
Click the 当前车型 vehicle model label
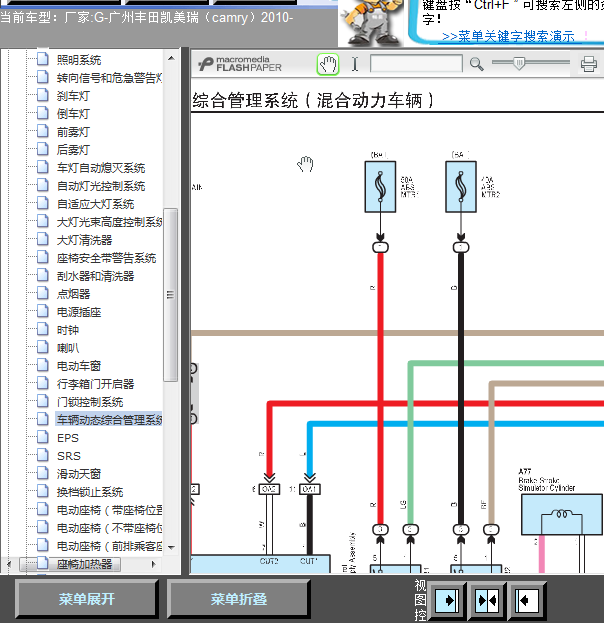pos(147,17)
